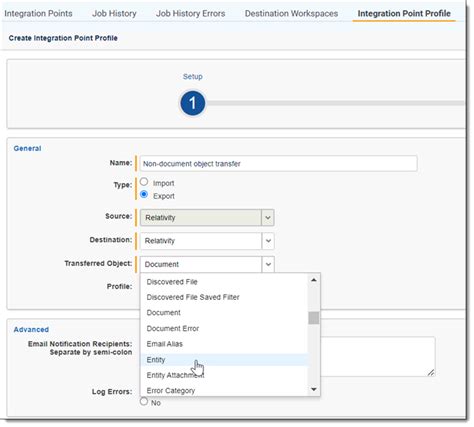Switch to the Job History tab
Image resolution: width=474 pixels, height=427 pixels.
(x=114, y=14)
